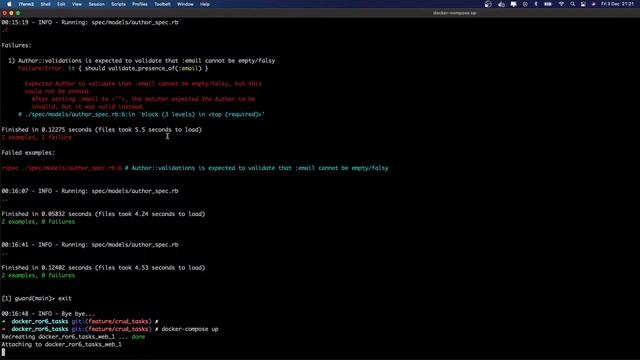Close the iTerm2 window with red button
Viewport: 640px width, 360px height.
pos(4,13)
